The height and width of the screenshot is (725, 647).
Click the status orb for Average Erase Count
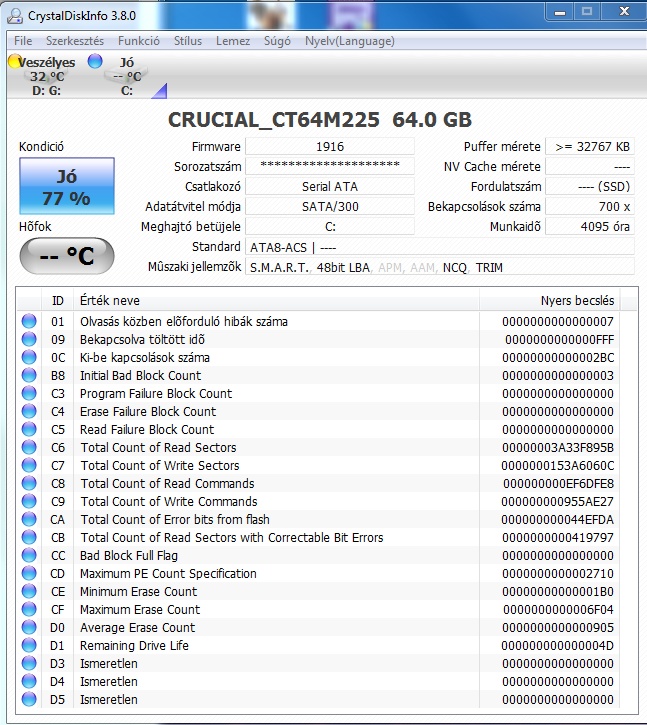click(29, 628)
